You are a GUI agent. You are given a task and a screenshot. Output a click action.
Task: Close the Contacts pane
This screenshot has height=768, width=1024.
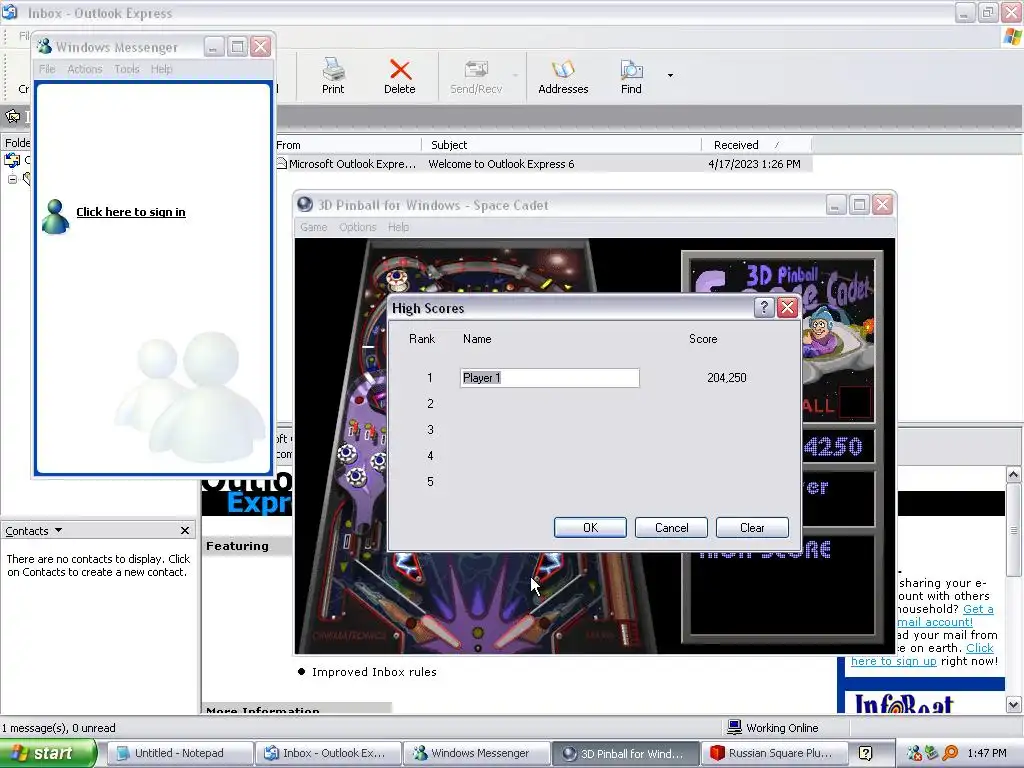click(185, 530)
